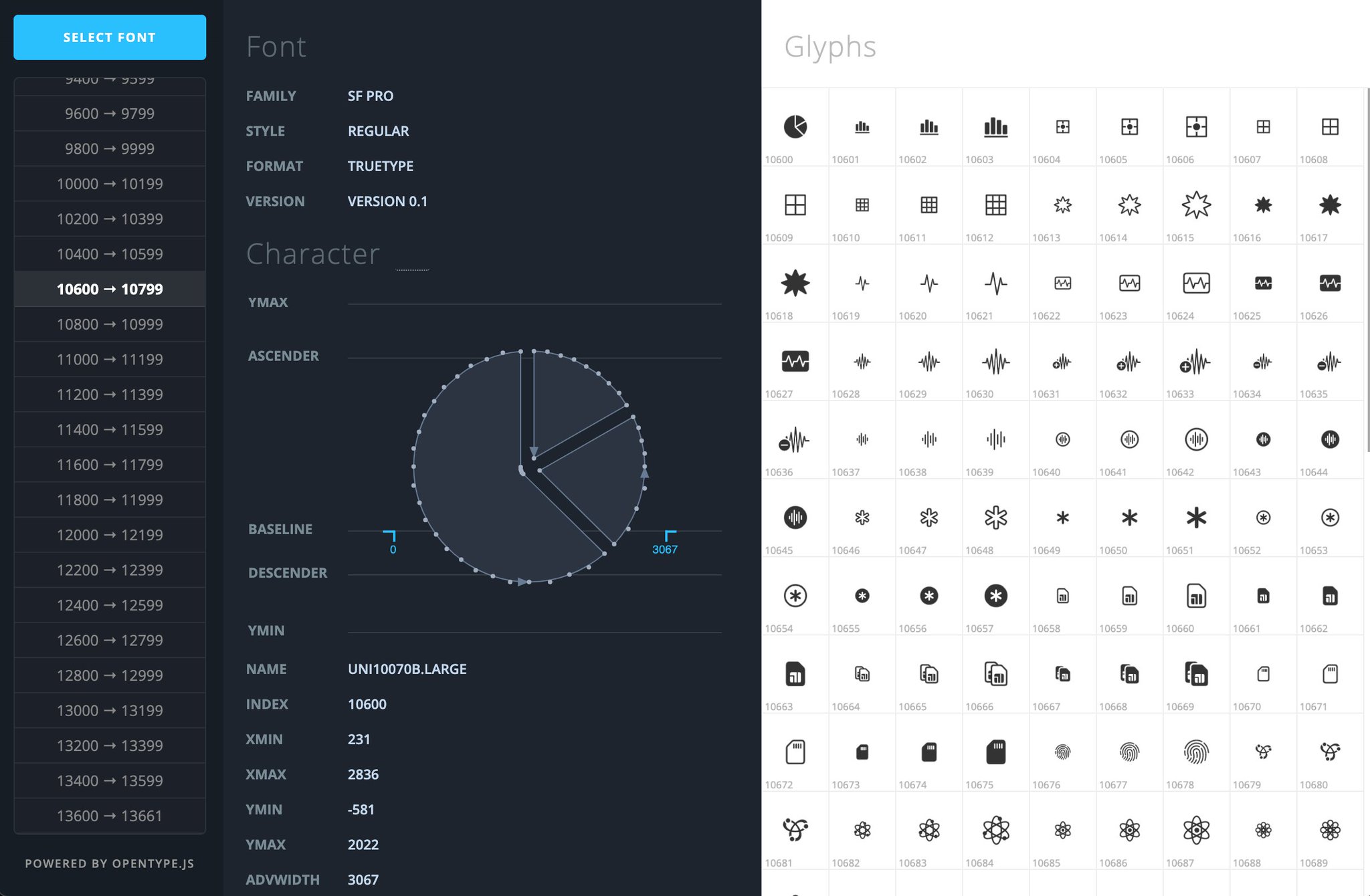Go to range 10800 → 10999
1370x896 pixels.
(110, 324)
